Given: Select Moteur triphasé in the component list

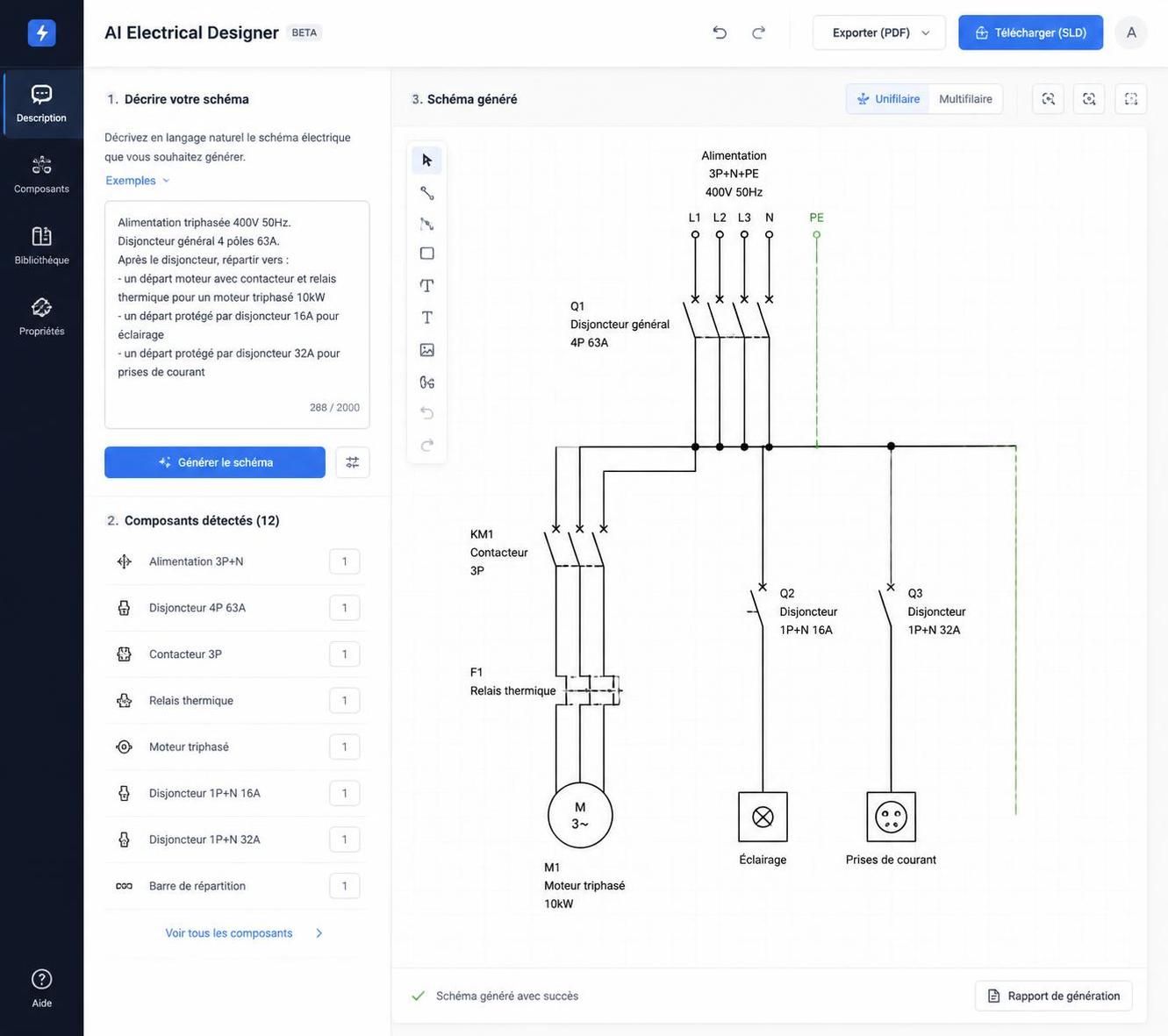Looking at the screenshot, I should click(x=237, y=747).
